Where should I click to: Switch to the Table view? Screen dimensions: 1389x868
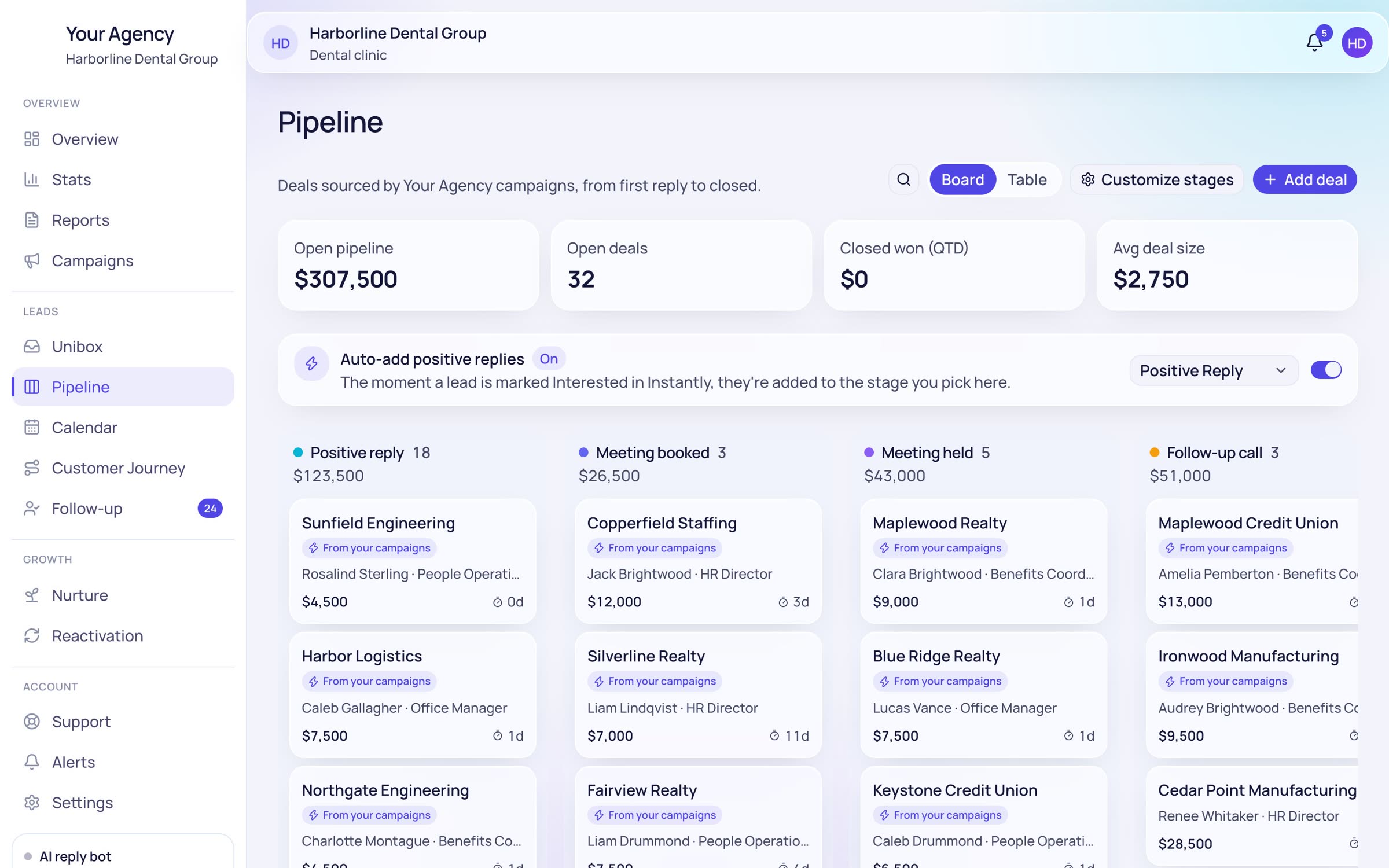tap(1027, 179)
